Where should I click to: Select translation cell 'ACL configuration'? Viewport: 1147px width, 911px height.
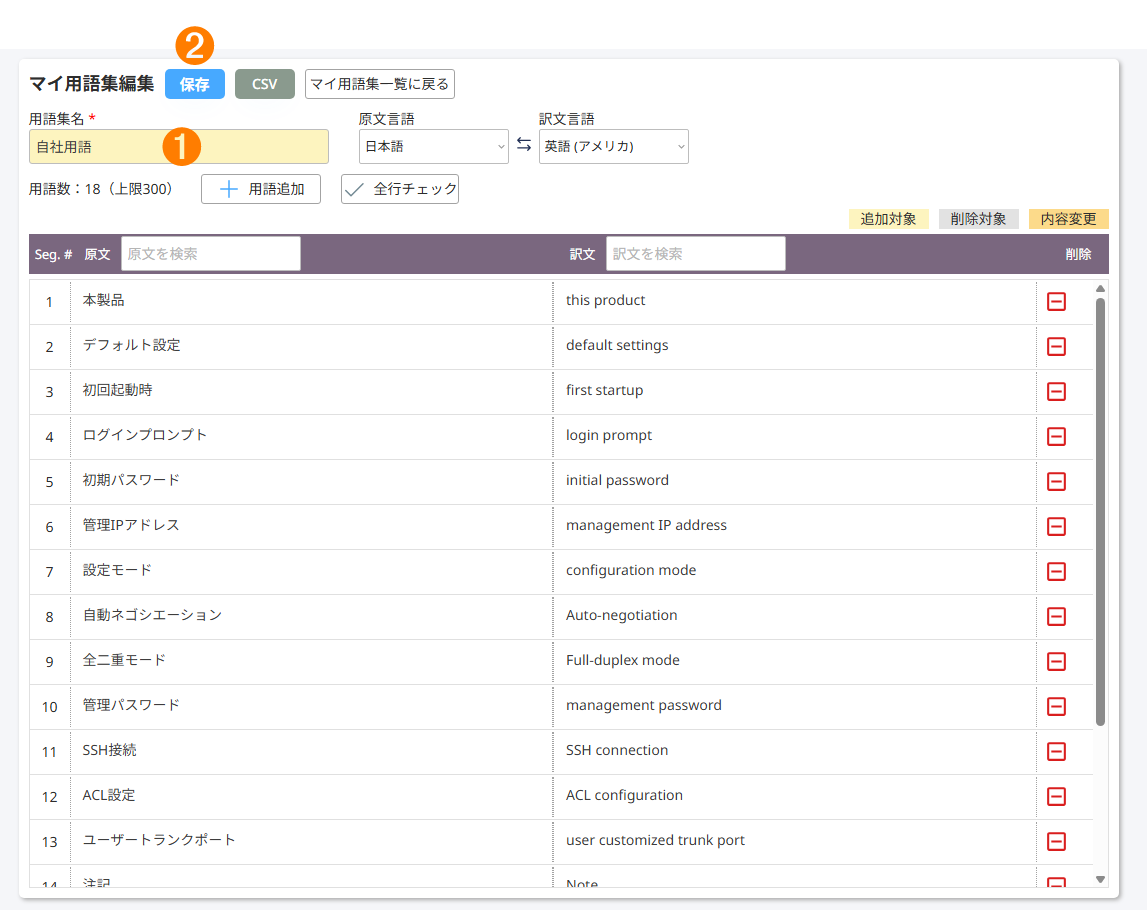[794, 796]
